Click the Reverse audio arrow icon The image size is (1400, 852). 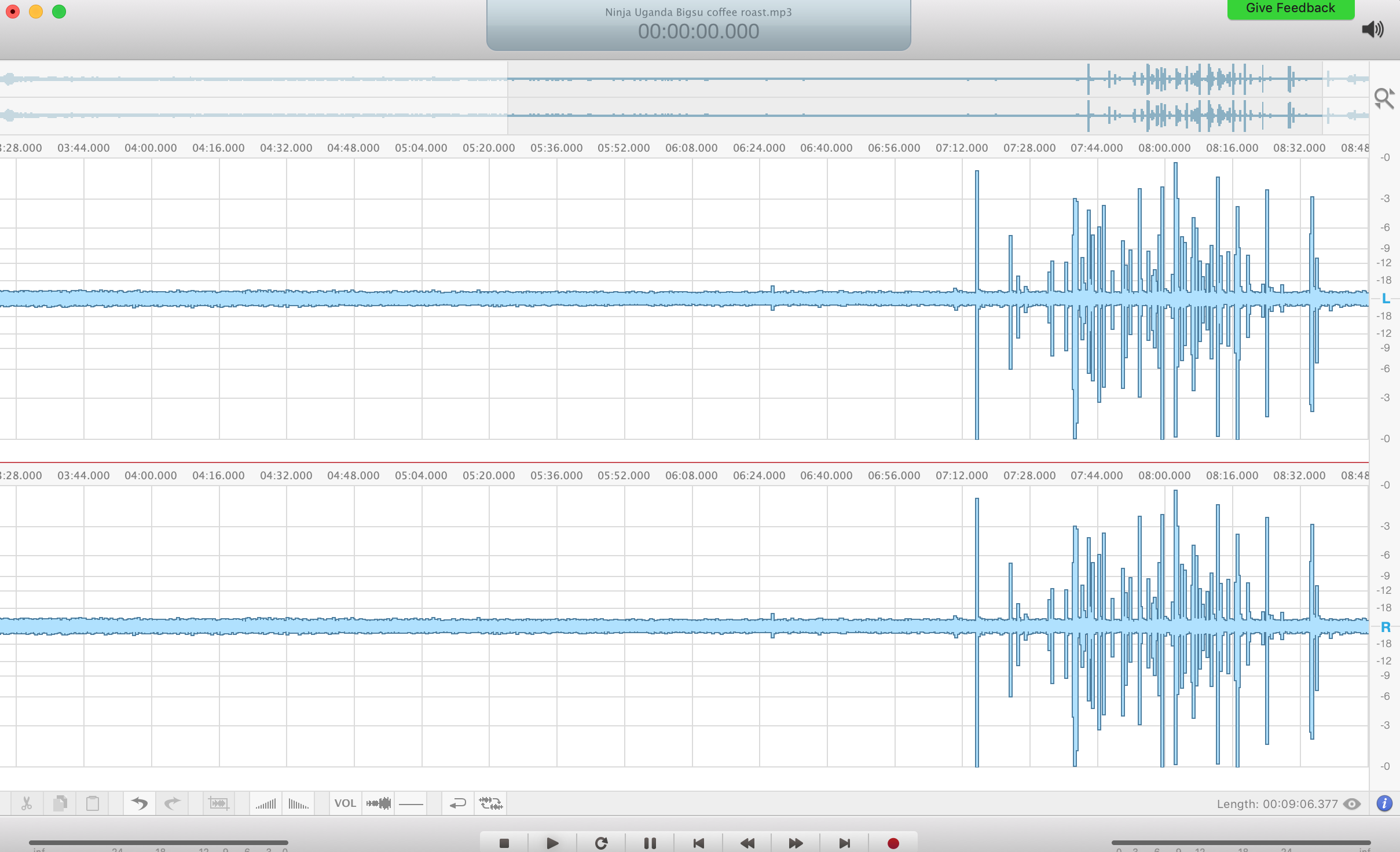[457, 803]
